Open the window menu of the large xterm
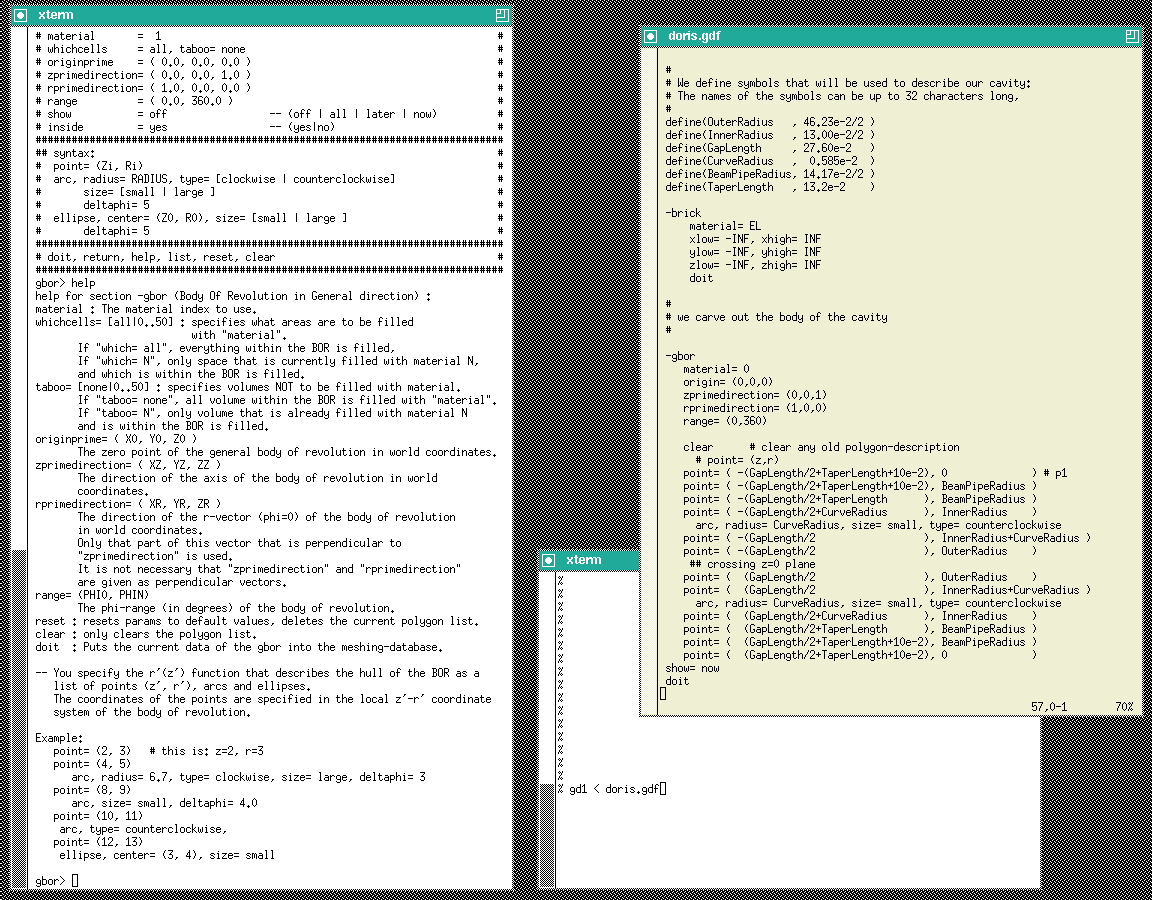1152x900 pixels. [x=21, y=15]
